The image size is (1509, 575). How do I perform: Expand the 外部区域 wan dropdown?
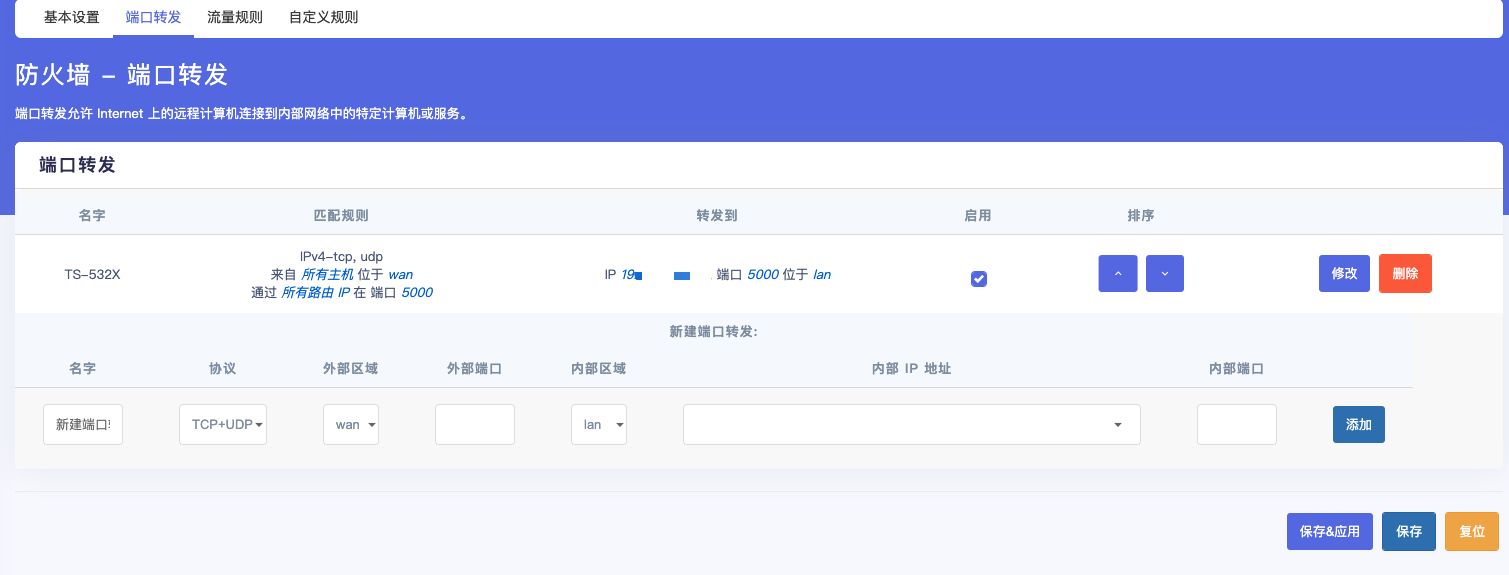pyautogui.click(x=350, y=424)
